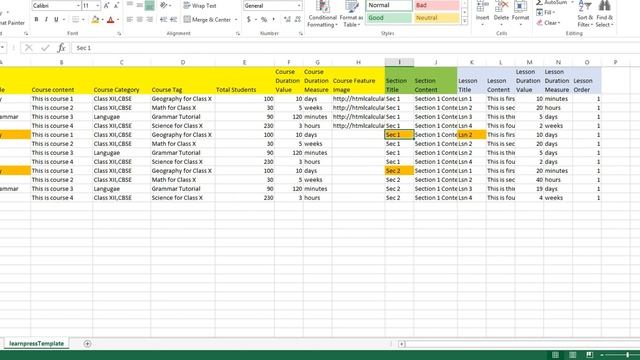
Task: Open Sort & Filter menu
Action: (x=585, y=14)
